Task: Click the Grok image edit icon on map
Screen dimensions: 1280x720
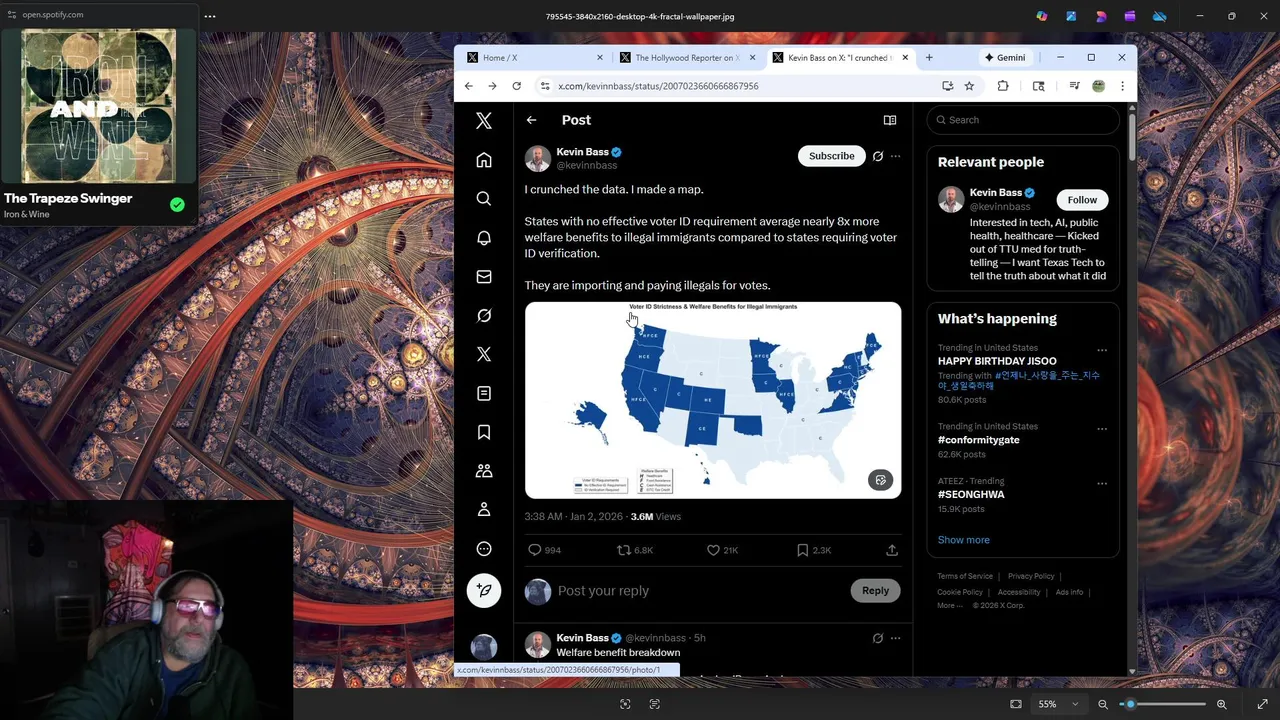Action: (880, 480)
